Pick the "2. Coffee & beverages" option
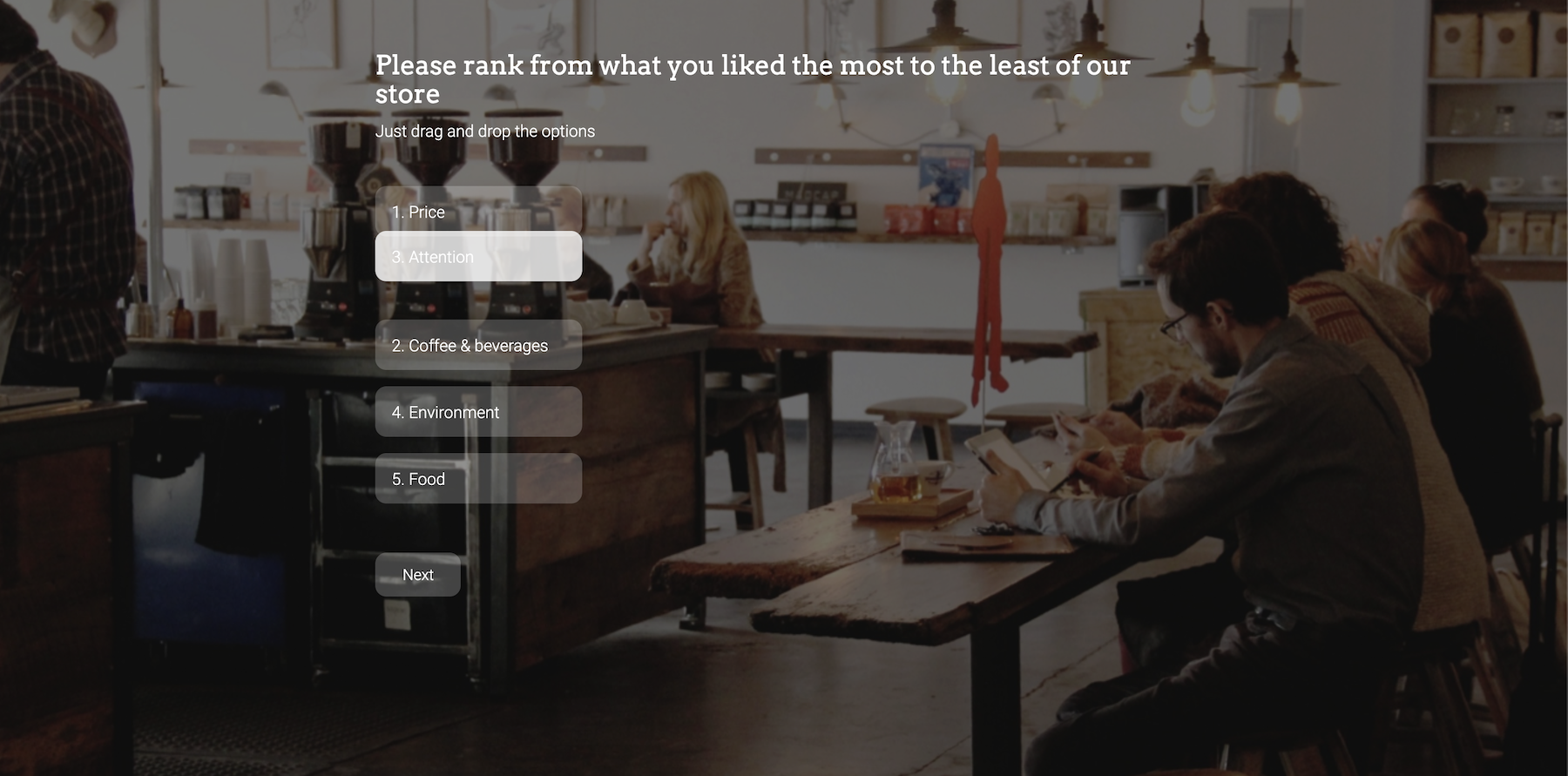 click(x=478, y=345)
